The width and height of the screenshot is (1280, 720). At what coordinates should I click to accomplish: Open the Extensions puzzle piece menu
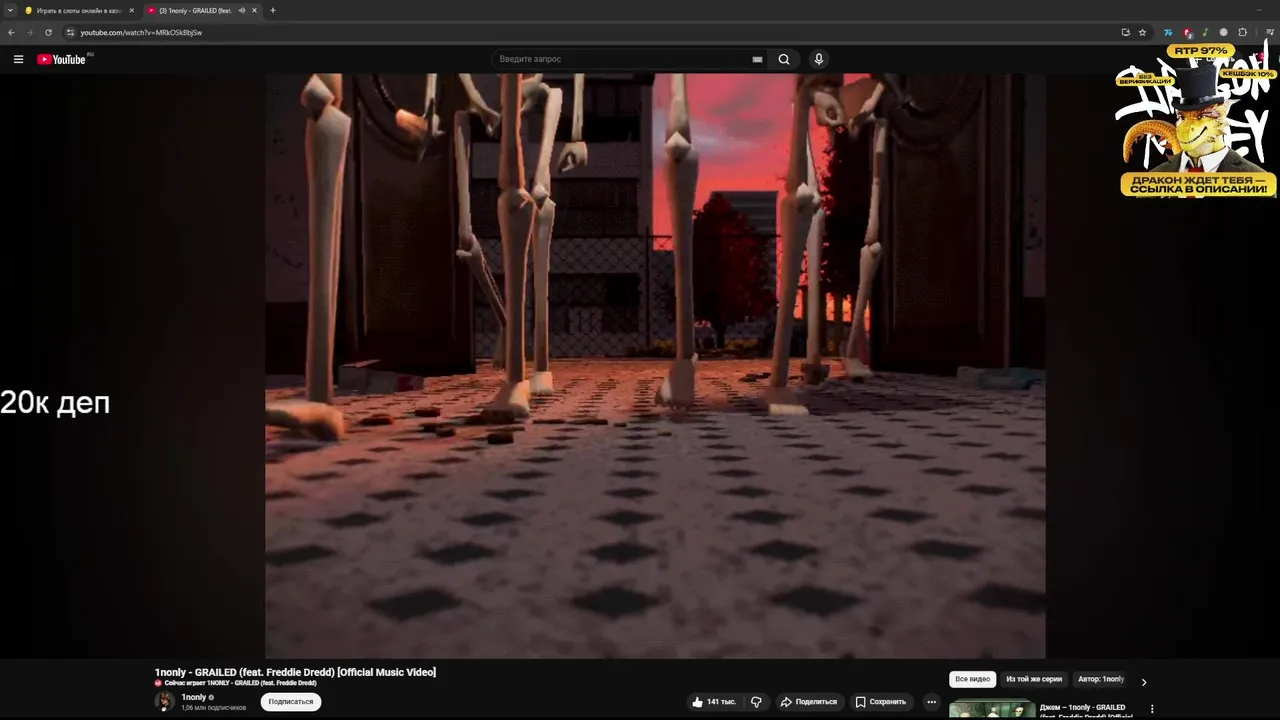pos(1242,32)
